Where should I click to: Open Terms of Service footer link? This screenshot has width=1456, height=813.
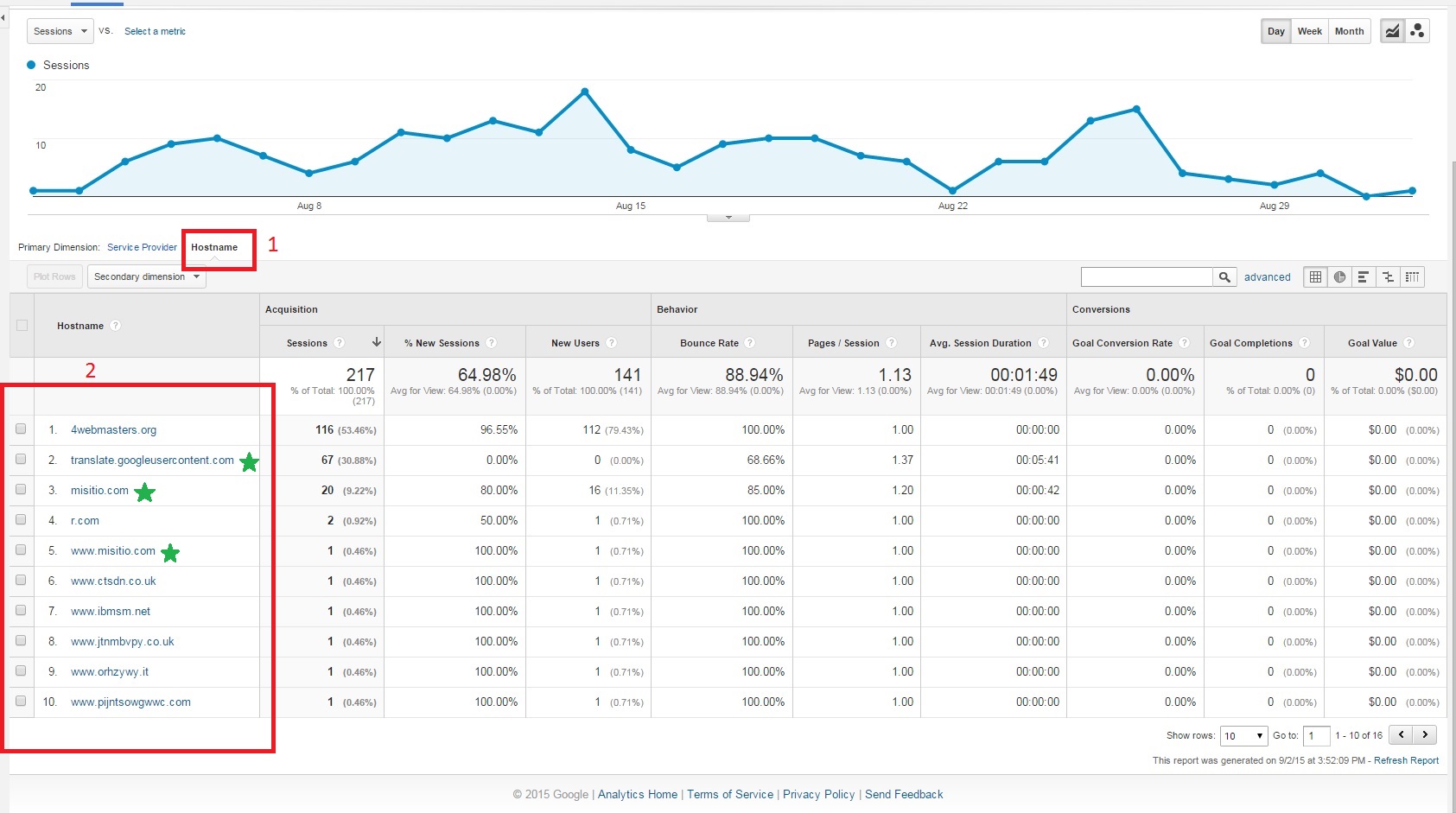point(730,794)
